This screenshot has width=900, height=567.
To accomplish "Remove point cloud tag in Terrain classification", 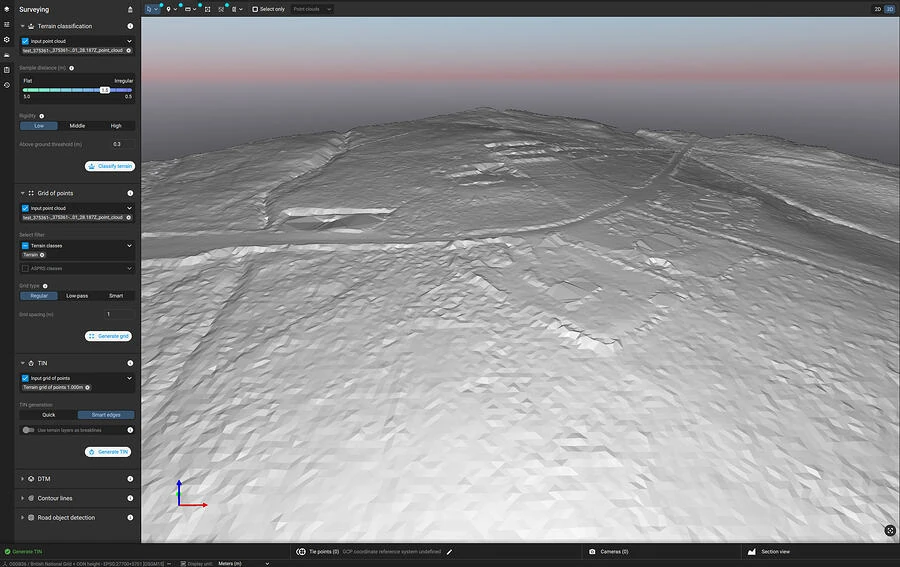I will point(129,51).
